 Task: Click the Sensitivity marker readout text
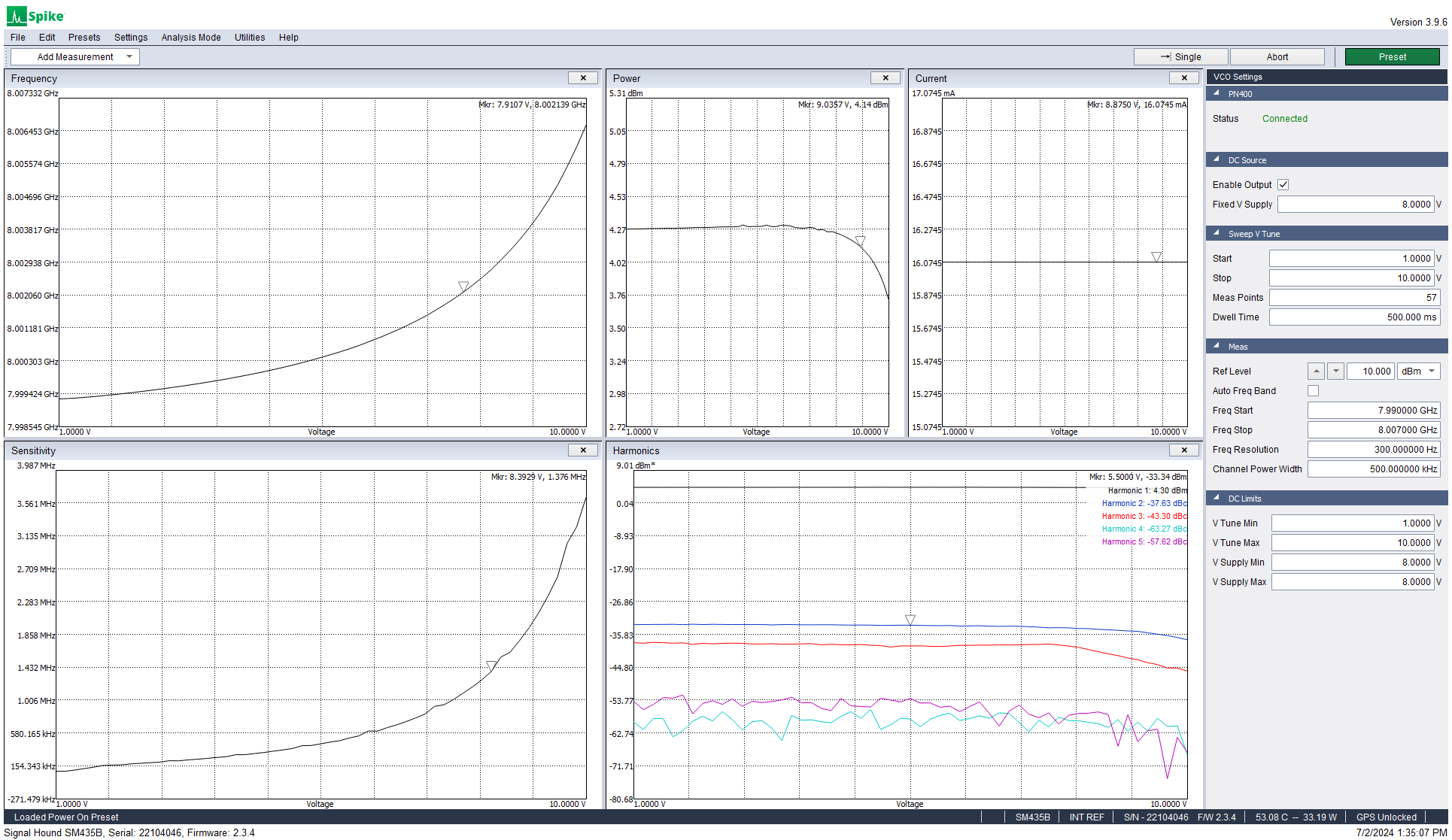pos(538,478)
